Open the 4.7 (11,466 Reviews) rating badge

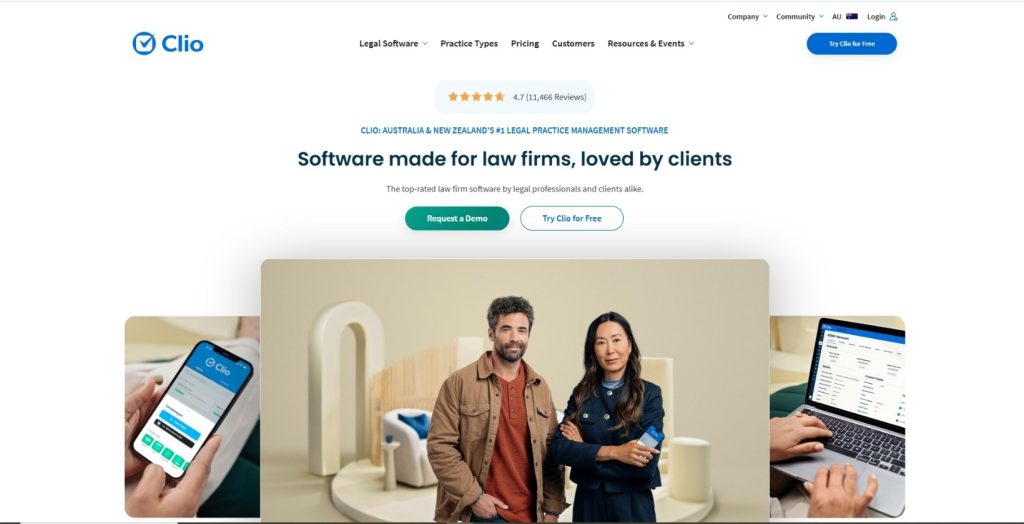[514, 97]
